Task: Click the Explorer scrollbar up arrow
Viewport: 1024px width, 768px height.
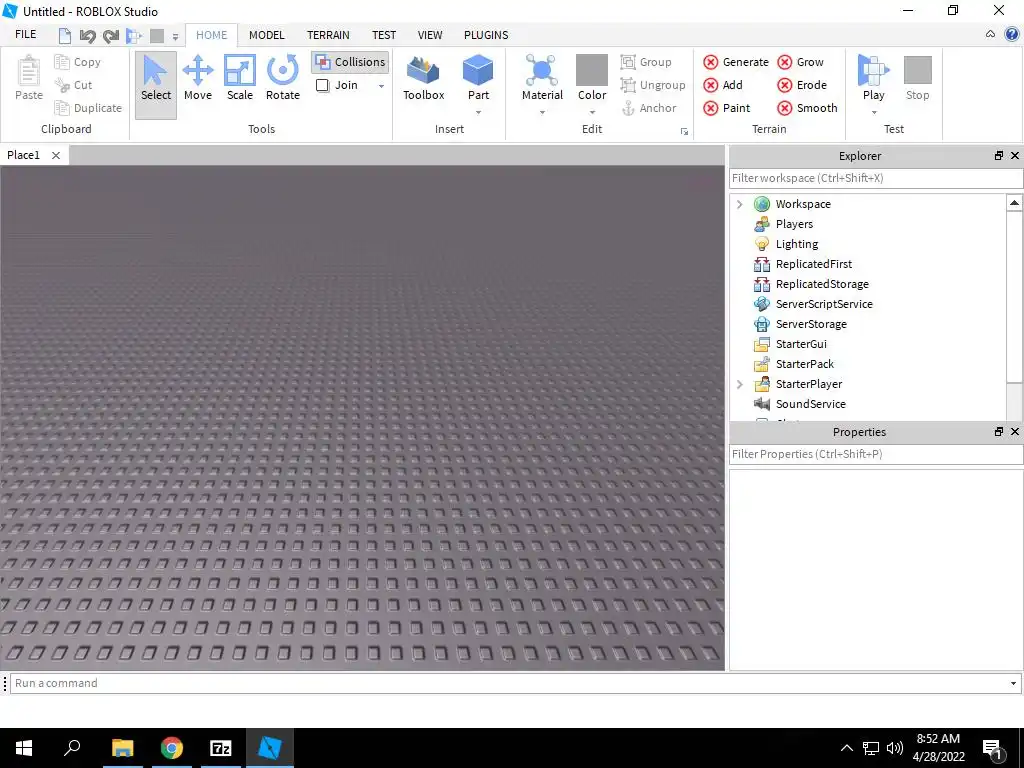Action: click(1014, 203)
